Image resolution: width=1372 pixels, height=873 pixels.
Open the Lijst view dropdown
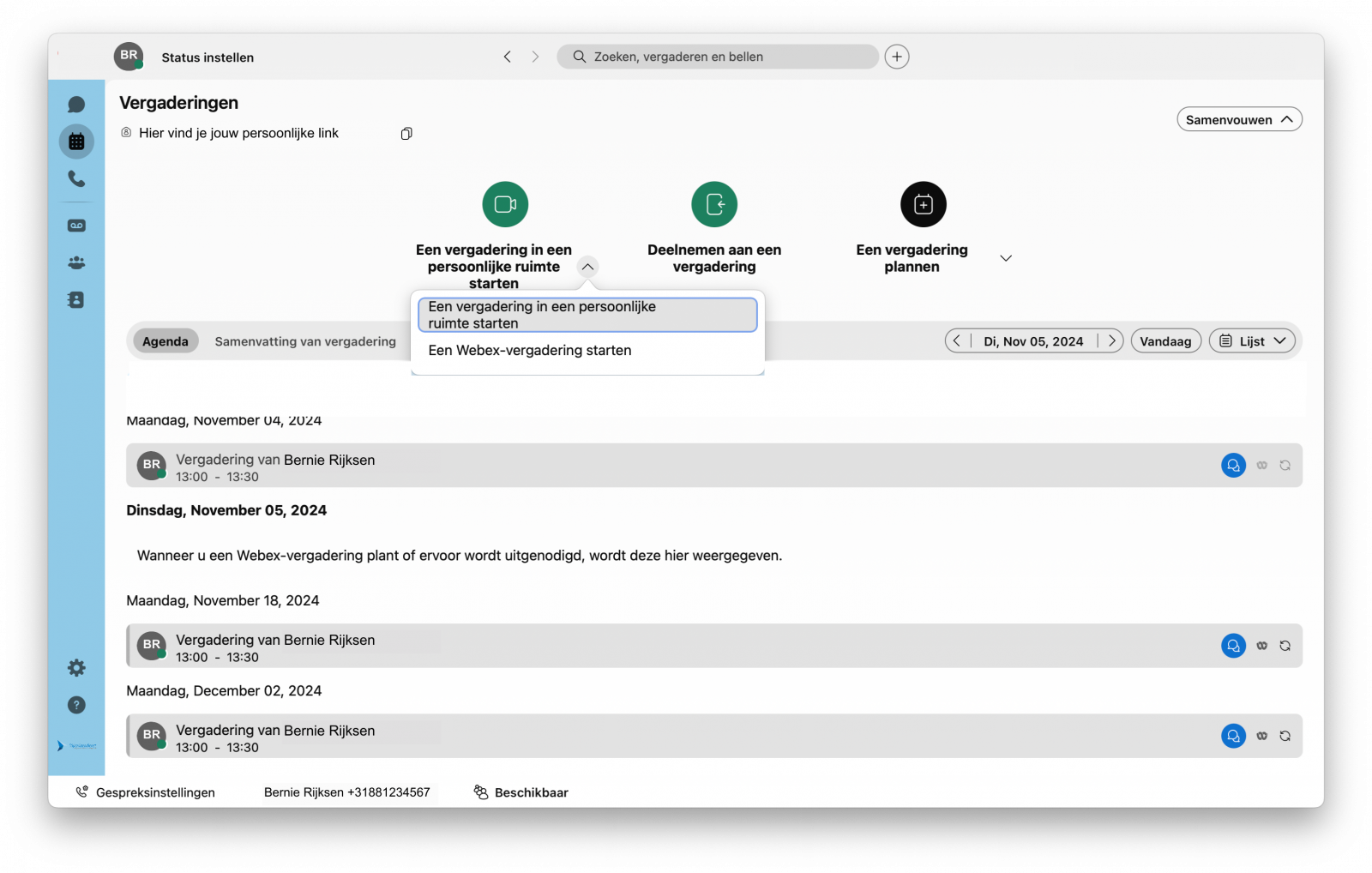pos(1253,341)
